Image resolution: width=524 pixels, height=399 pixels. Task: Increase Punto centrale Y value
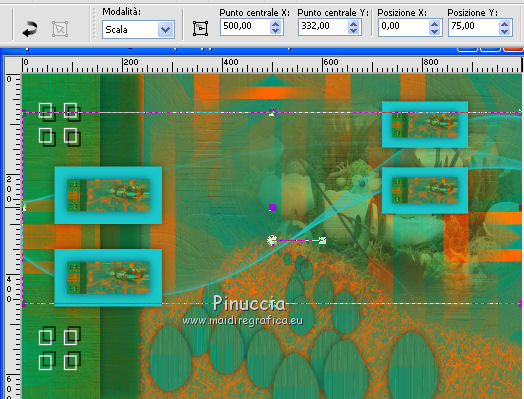(x=353, y=23)
